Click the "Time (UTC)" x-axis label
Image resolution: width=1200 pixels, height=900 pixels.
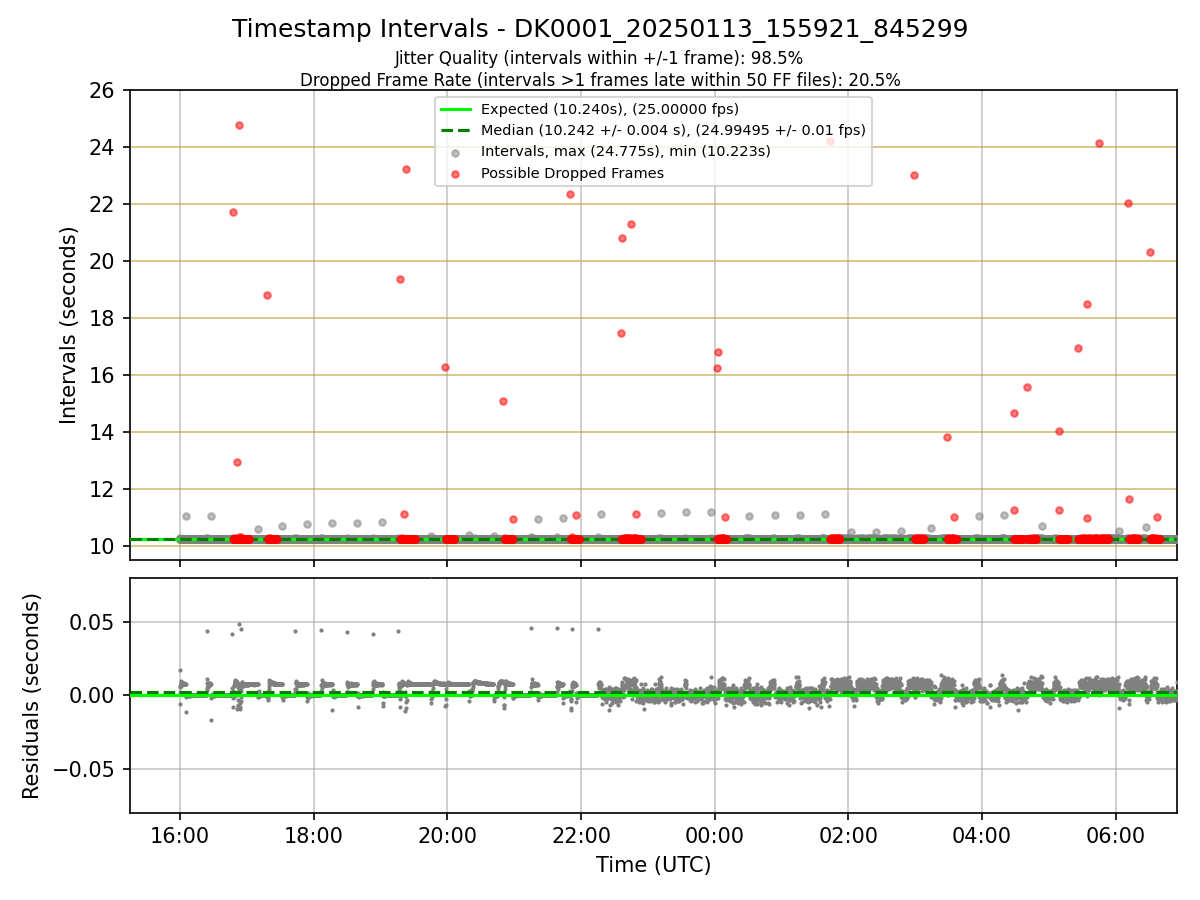point(653,865)
